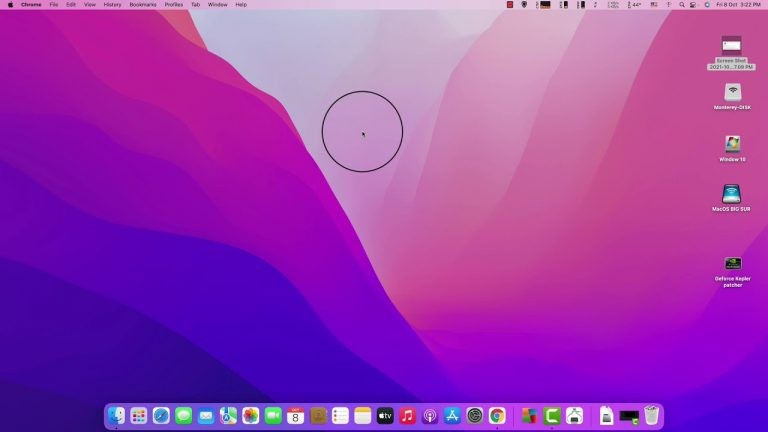Open Control Center in menu bar
Image resolution: width=768 pixels, height=432 pixels.
693,4
